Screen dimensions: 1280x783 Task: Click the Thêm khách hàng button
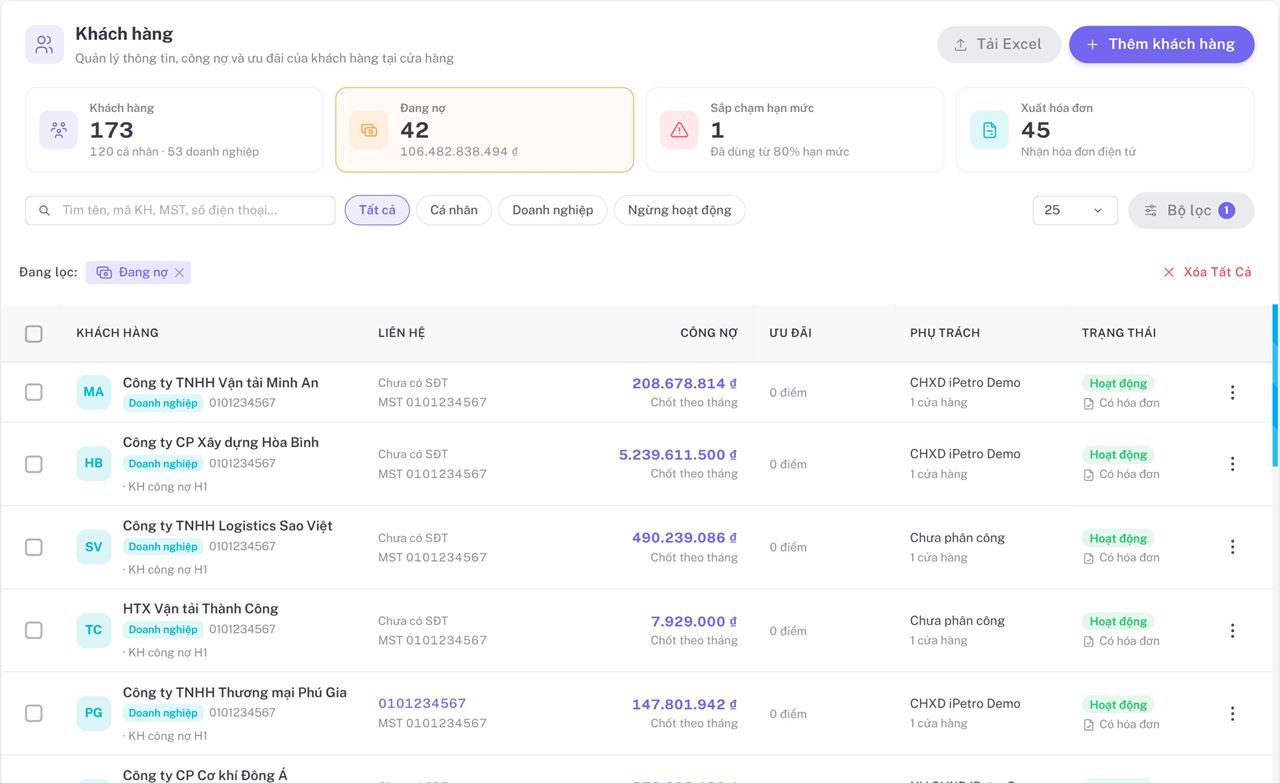[x=1162, y=44]
